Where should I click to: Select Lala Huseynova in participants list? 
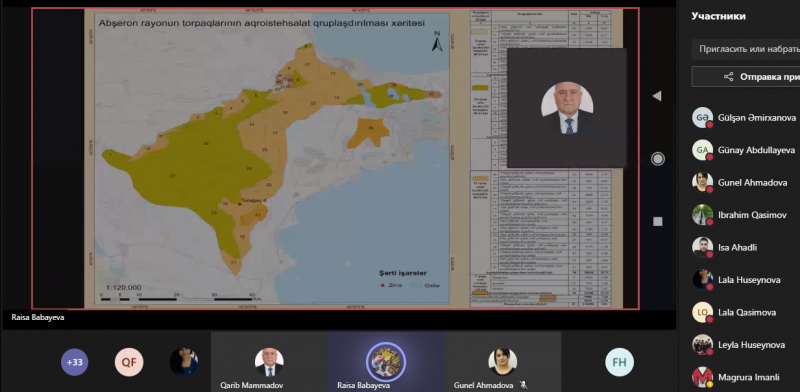click(746, 280)
